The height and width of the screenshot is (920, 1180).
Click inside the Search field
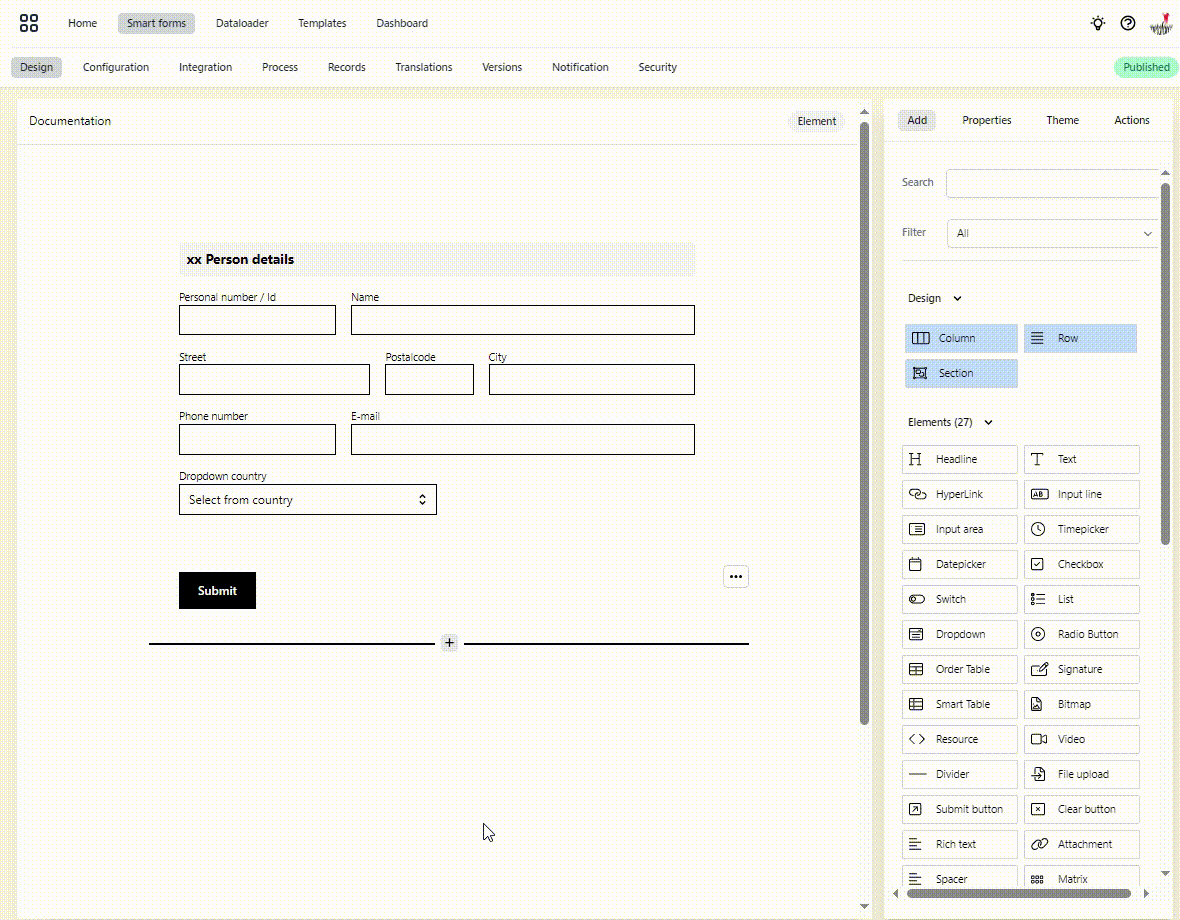pyautogui.click(x=1051, y=183)
